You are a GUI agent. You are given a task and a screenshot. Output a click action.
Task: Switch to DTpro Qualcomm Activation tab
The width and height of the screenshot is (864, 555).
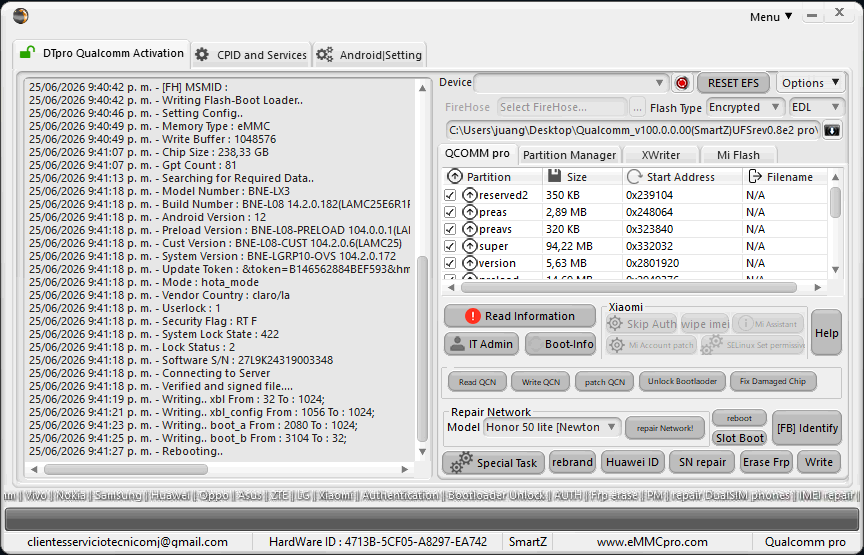click(x=101, y=53)
